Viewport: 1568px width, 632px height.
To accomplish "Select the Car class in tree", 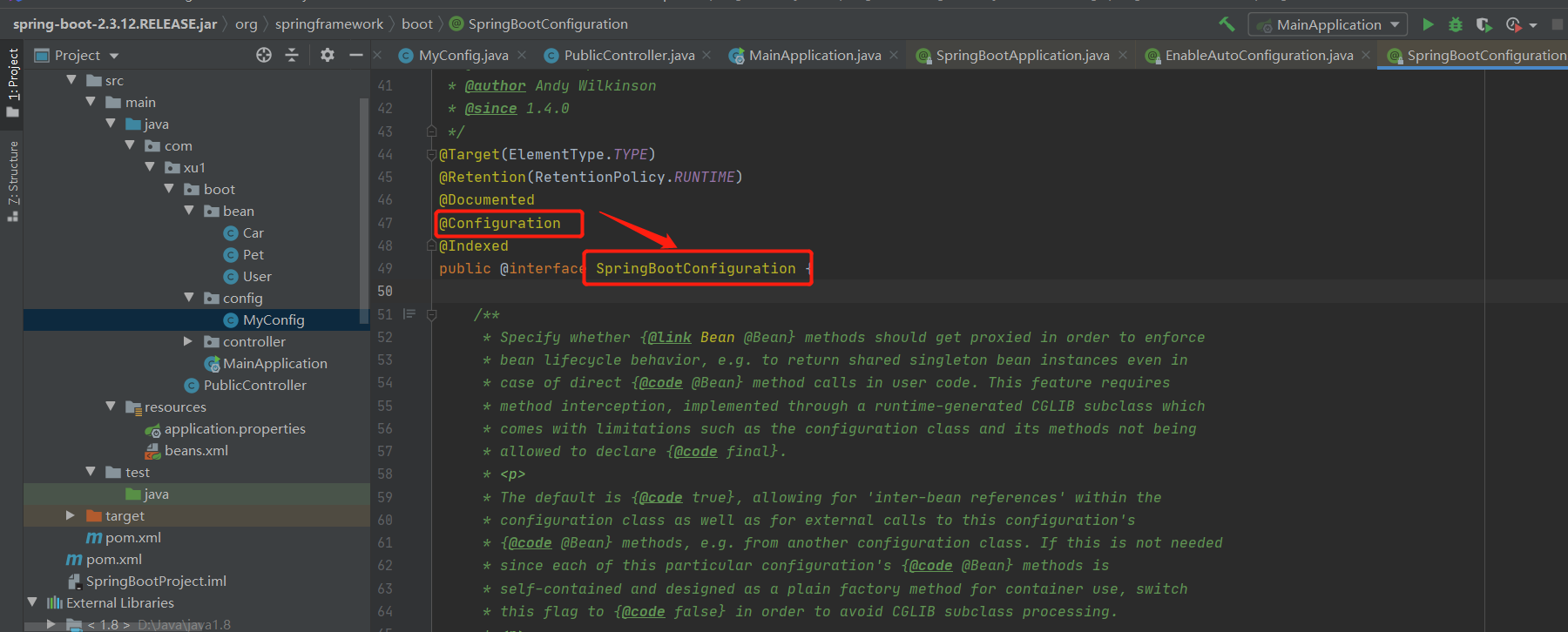I will pyautogui.click(x=243, y=232).
